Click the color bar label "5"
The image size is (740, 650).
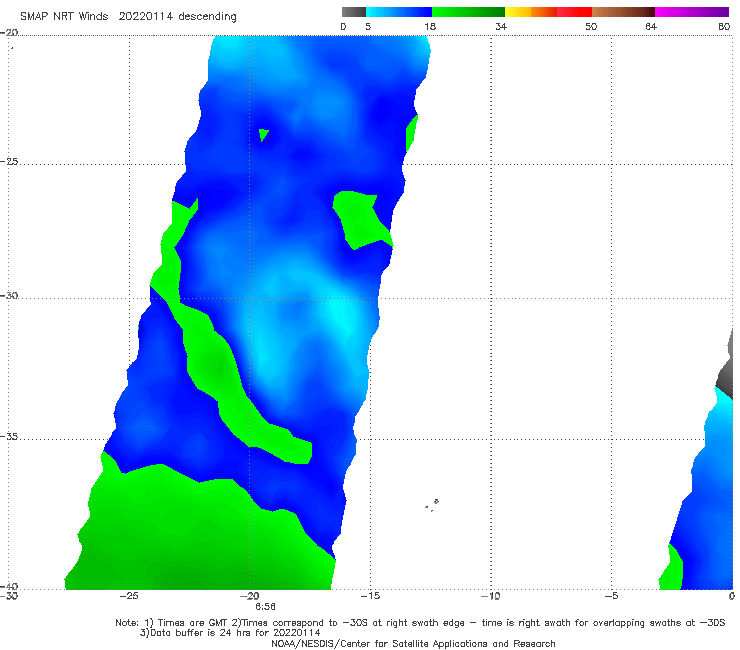[368, 27]
